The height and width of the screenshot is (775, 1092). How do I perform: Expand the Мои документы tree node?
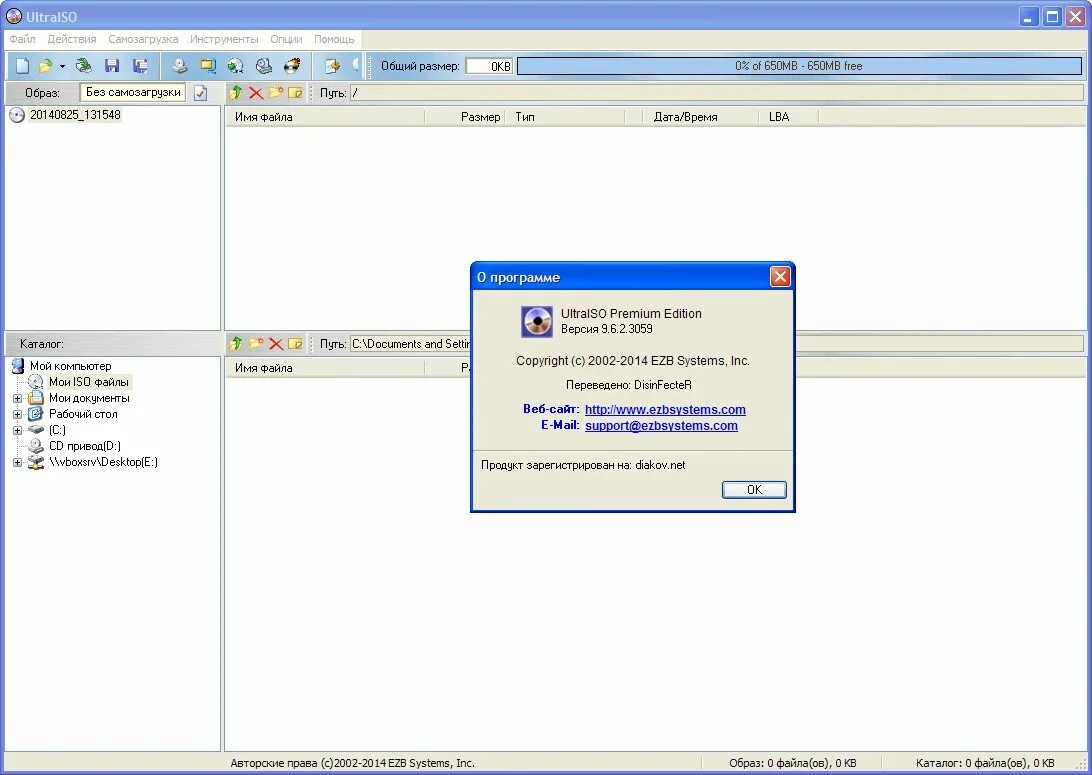pos(17,399)
